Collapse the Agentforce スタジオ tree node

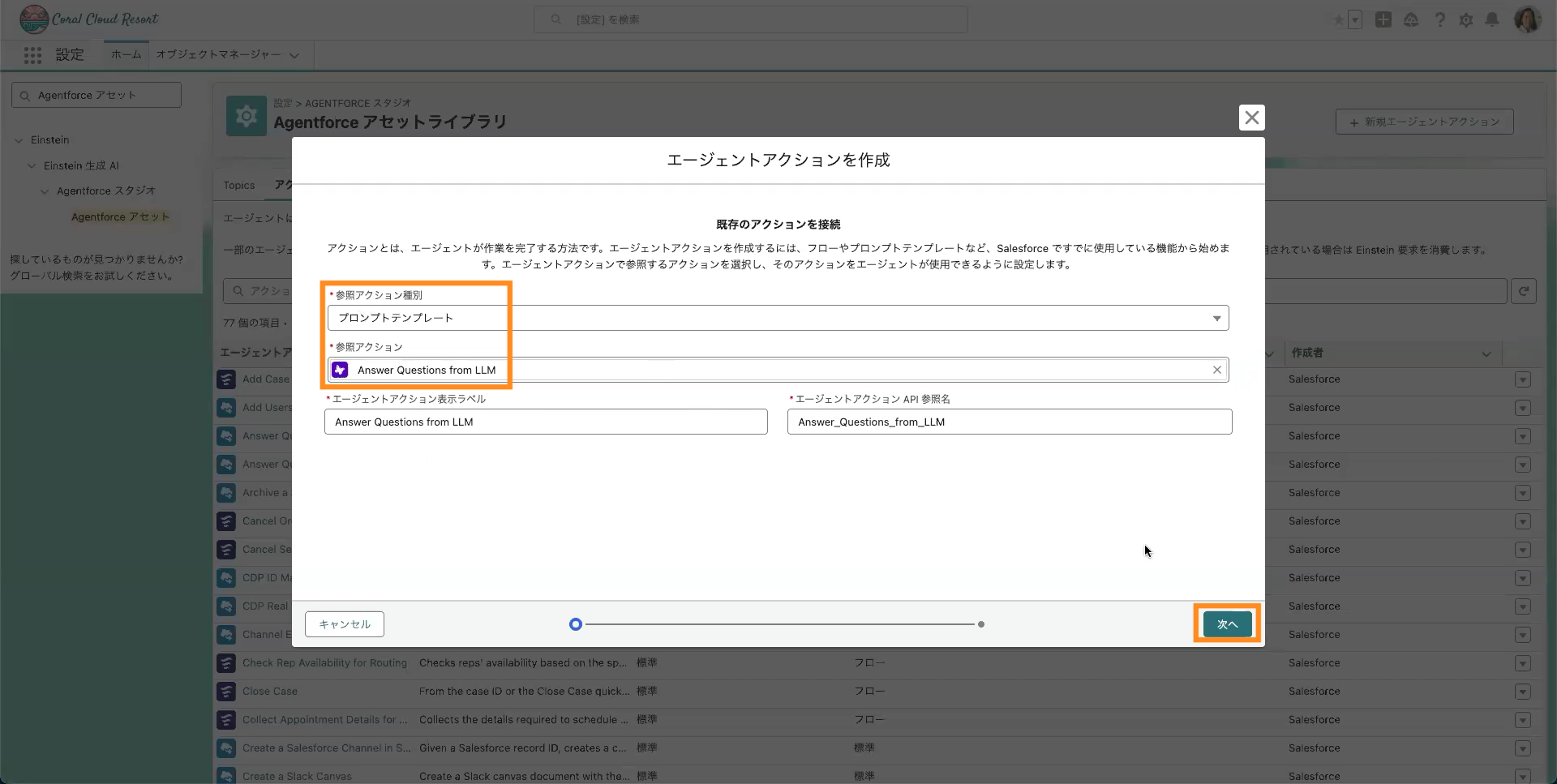point(45,191)
